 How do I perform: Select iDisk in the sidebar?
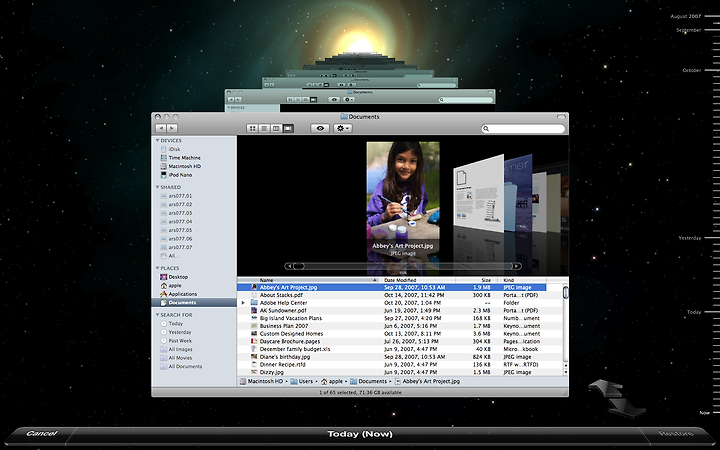174,149
